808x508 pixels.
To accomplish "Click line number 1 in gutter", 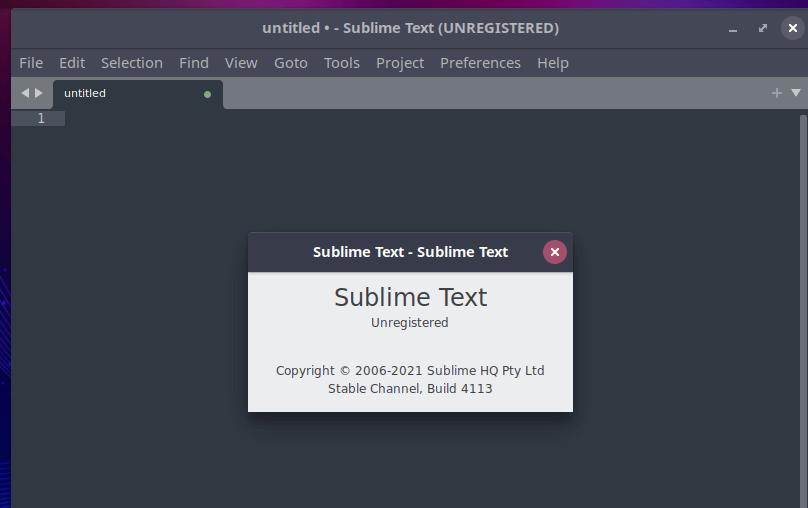I will (x=41, y=118).
